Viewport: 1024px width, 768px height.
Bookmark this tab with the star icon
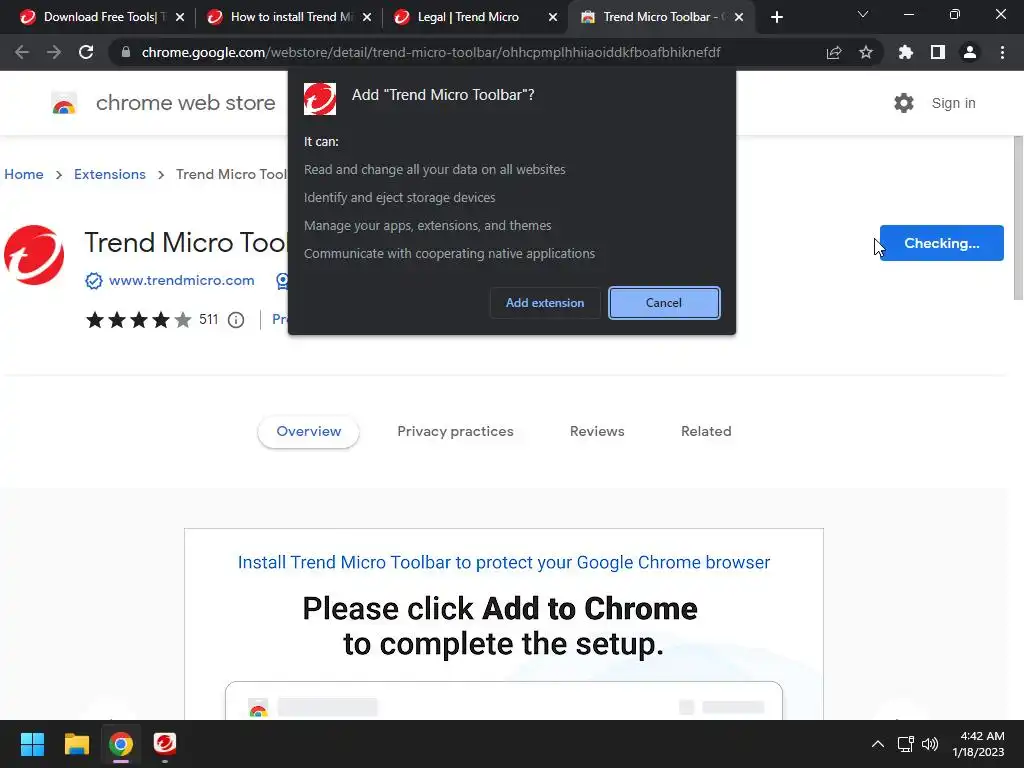[866, 52]
